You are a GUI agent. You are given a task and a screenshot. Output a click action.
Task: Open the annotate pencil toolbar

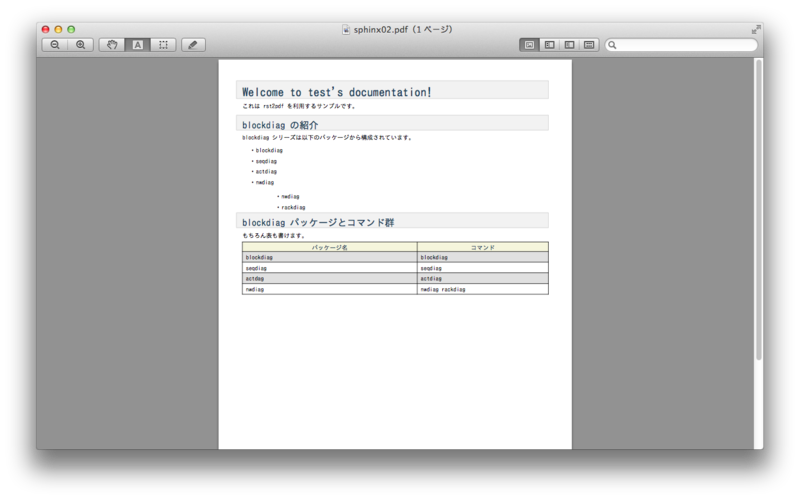pyautogui.click(x=193, y=45)
